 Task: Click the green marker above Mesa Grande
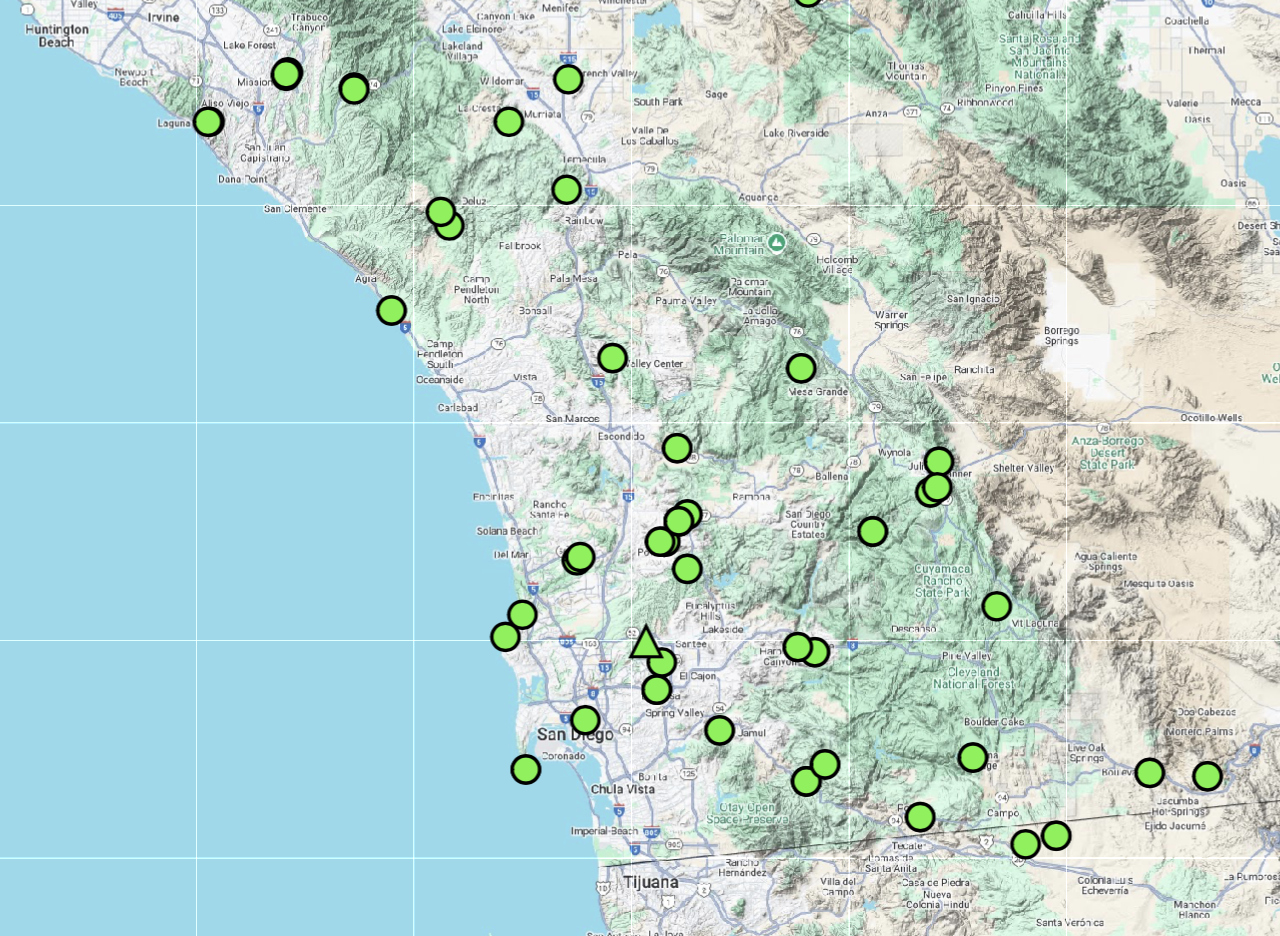click(801, 368)
